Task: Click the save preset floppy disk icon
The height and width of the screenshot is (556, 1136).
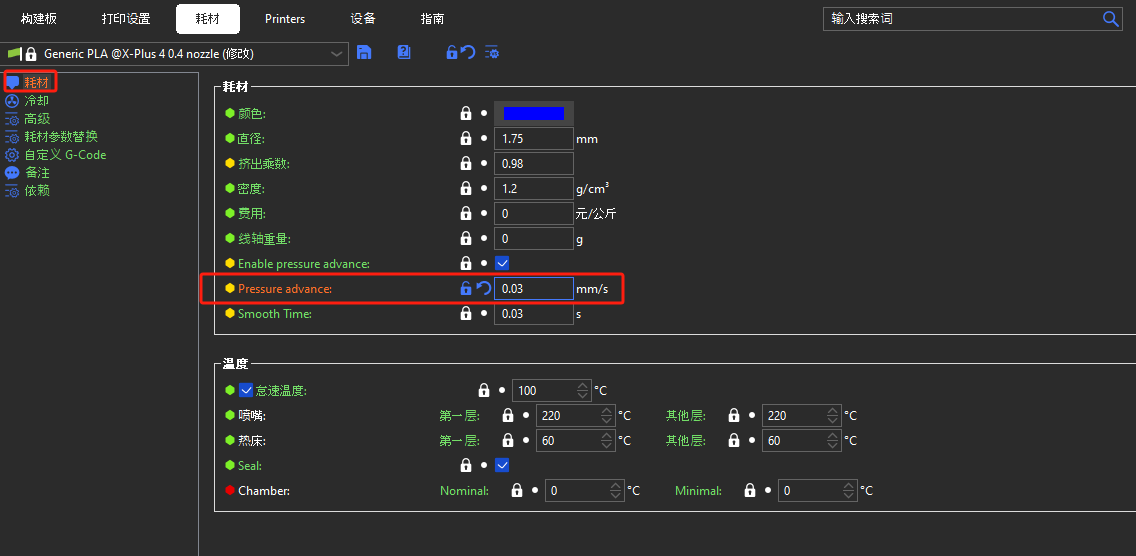Action: [364, 52]
